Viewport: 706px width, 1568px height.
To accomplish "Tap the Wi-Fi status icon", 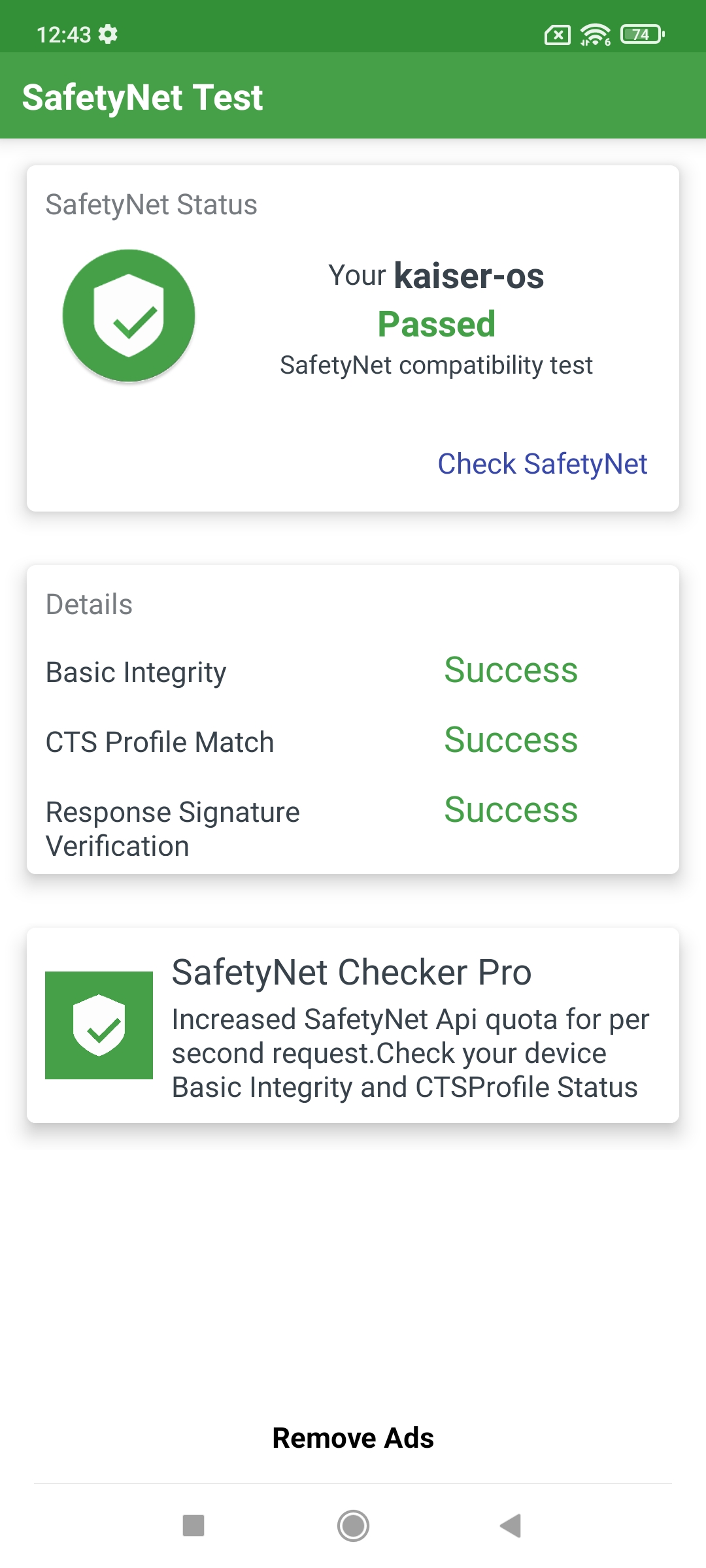I will (595, 34).
